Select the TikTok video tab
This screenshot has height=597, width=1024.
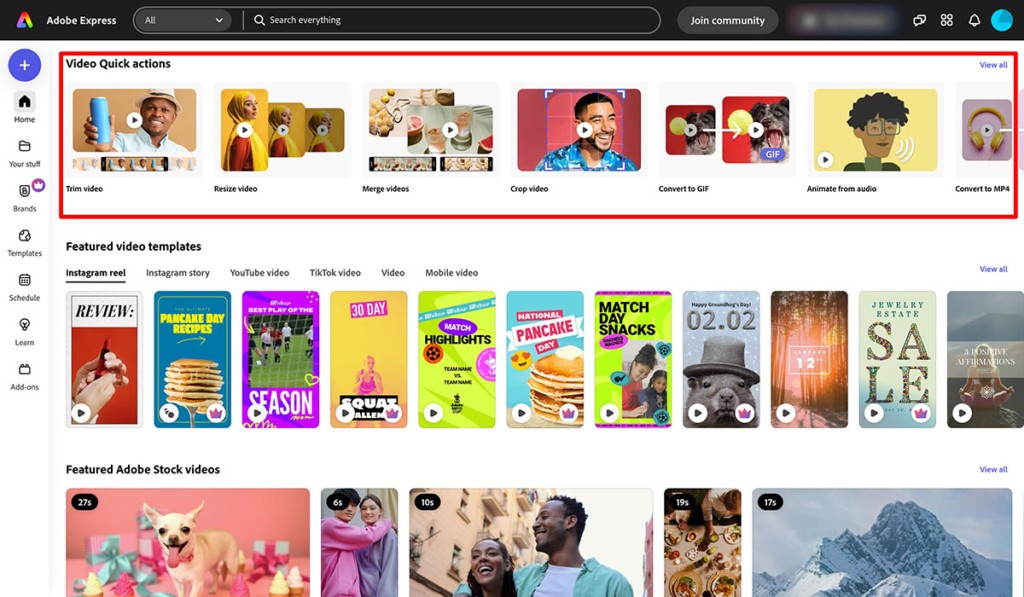point(336,272)
